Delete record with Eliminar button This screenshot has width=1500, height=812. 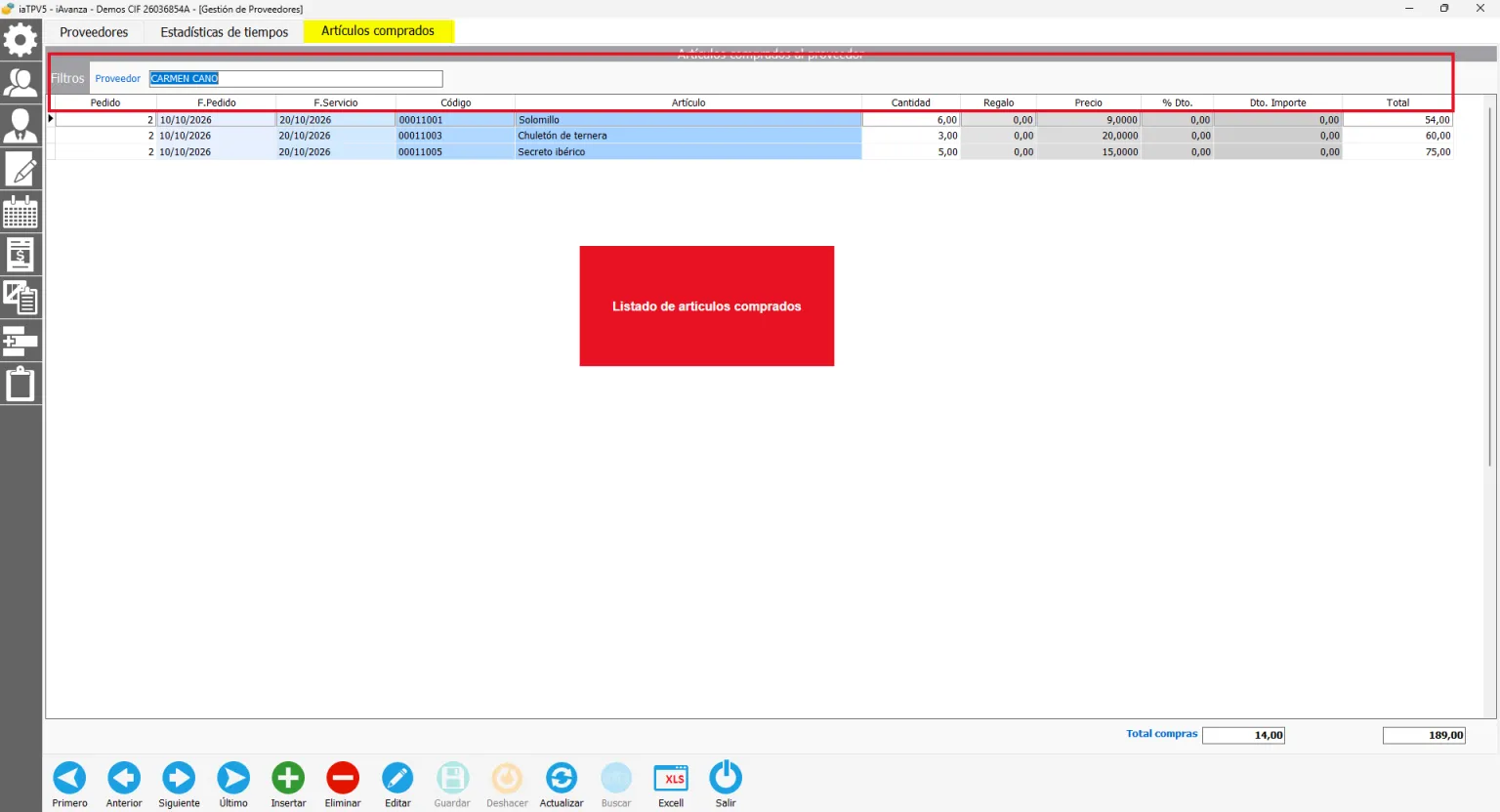coord(343,785)
